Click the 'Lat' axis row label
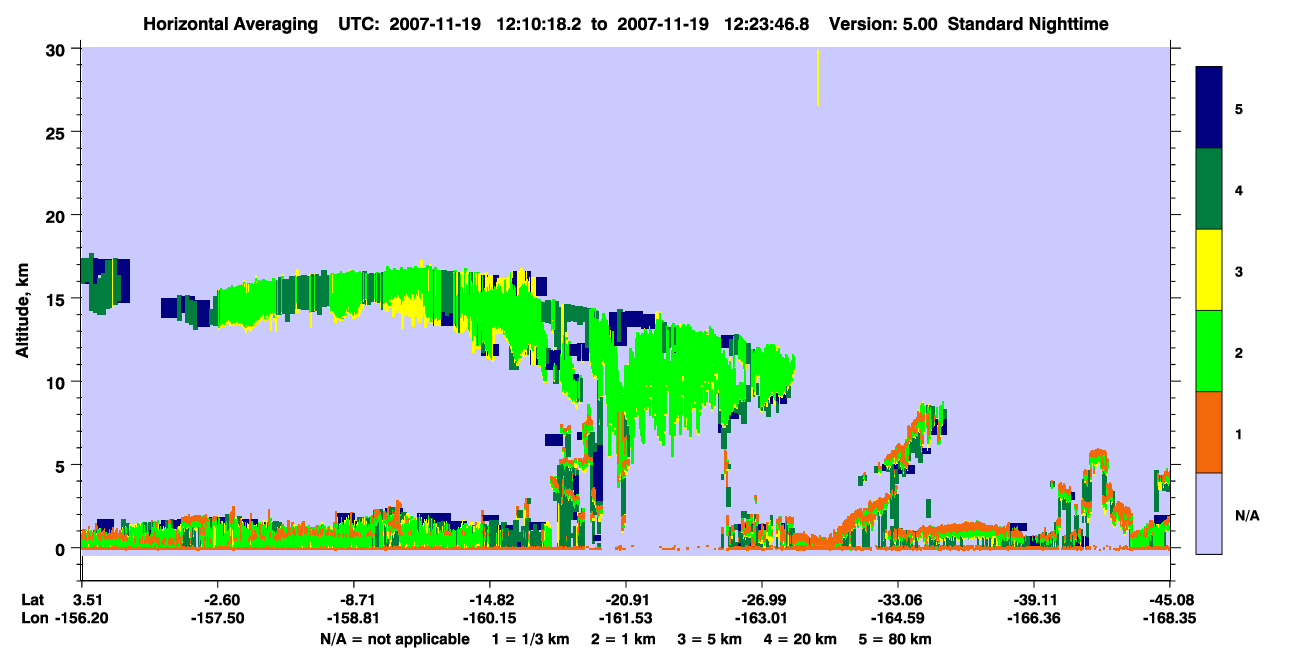The height and width of the screenshot is (667, 1300). tap(33, 599)
